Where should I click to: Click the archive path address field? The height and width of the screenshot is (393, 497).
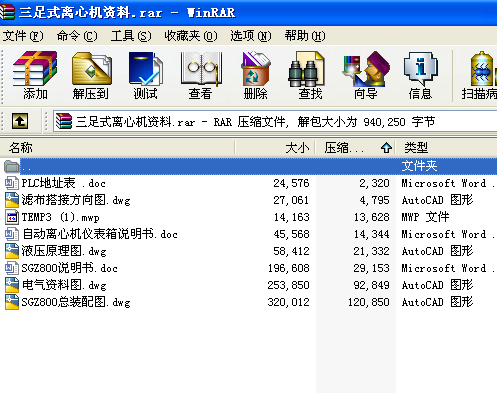(x=275, y=121)
